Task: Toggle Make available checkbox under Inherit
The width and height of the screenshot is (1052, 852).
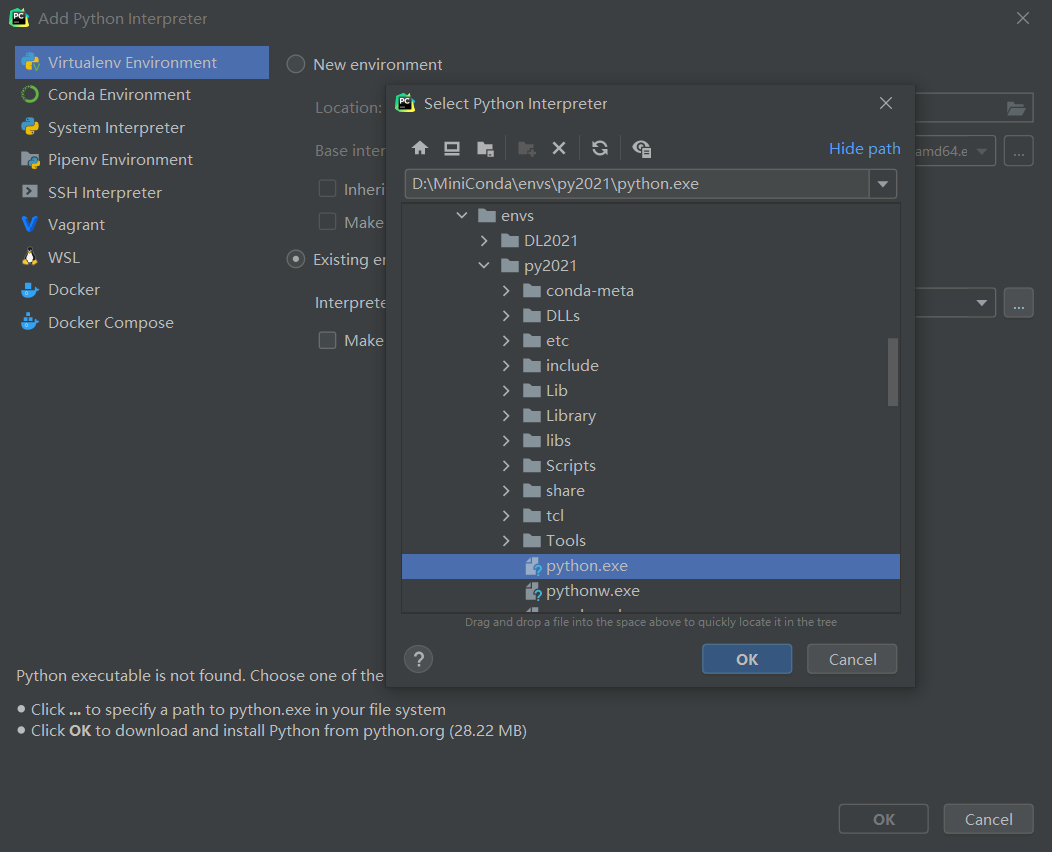Action: pyautogui.click(x=327, y=221)
